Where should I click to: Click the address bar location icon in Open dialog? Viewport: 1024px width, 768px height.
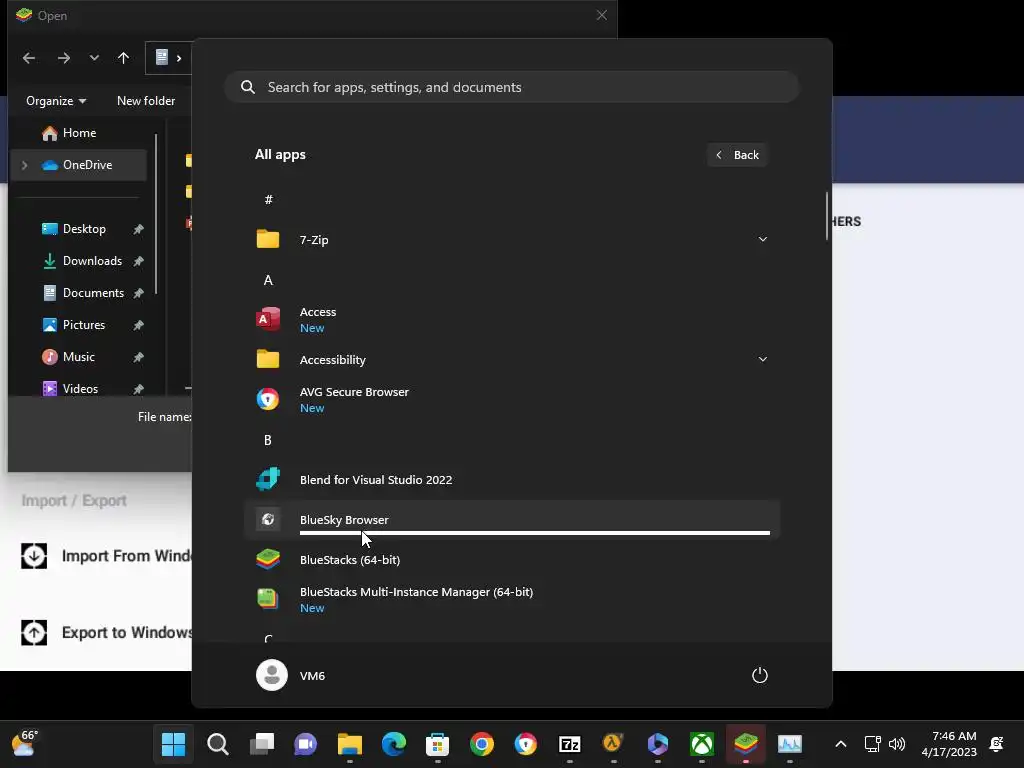pyautogui.click(x=162, y=57)
